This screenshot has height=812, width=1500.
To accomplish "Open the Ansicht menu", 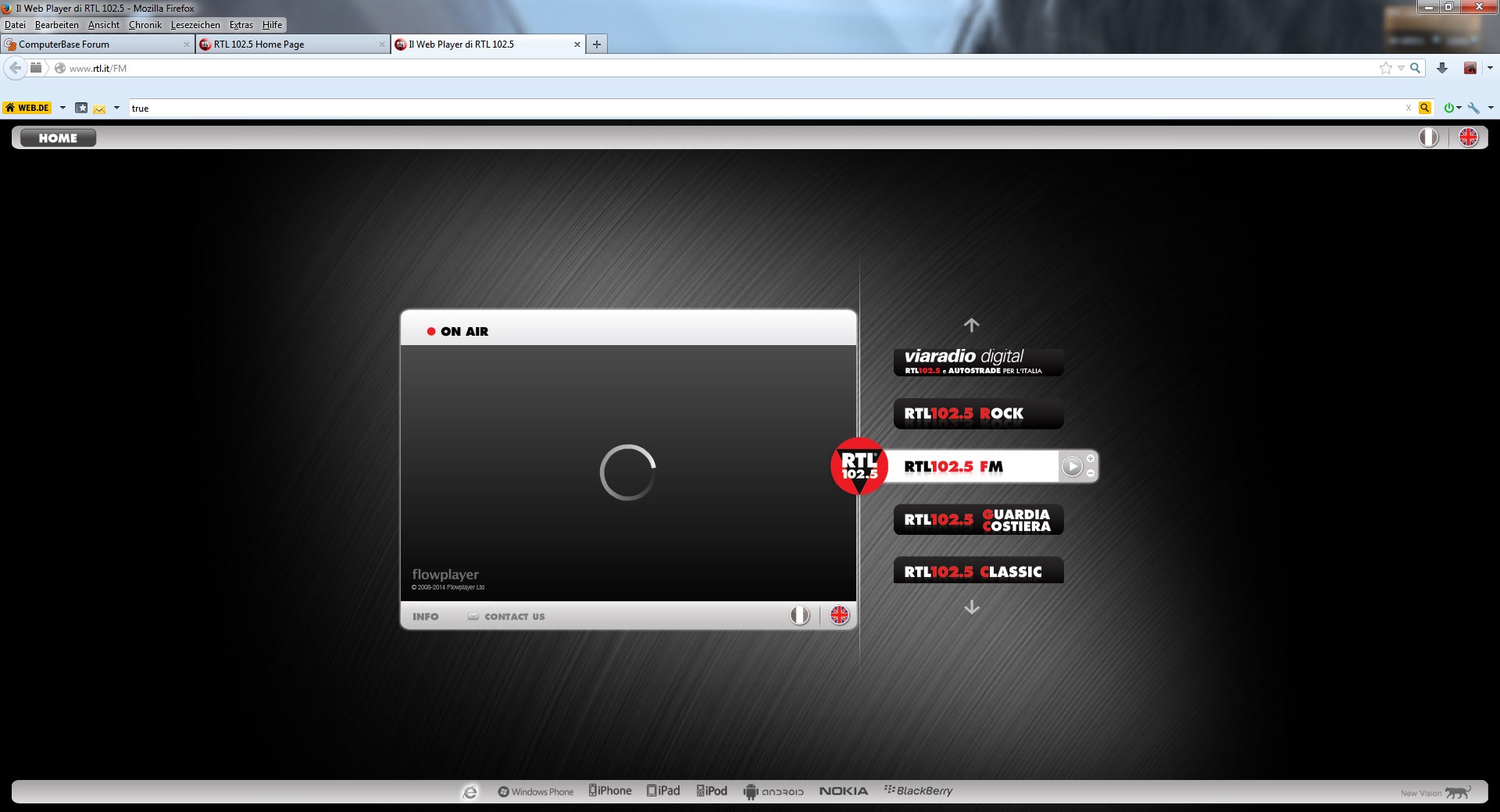I will point(104,25).
